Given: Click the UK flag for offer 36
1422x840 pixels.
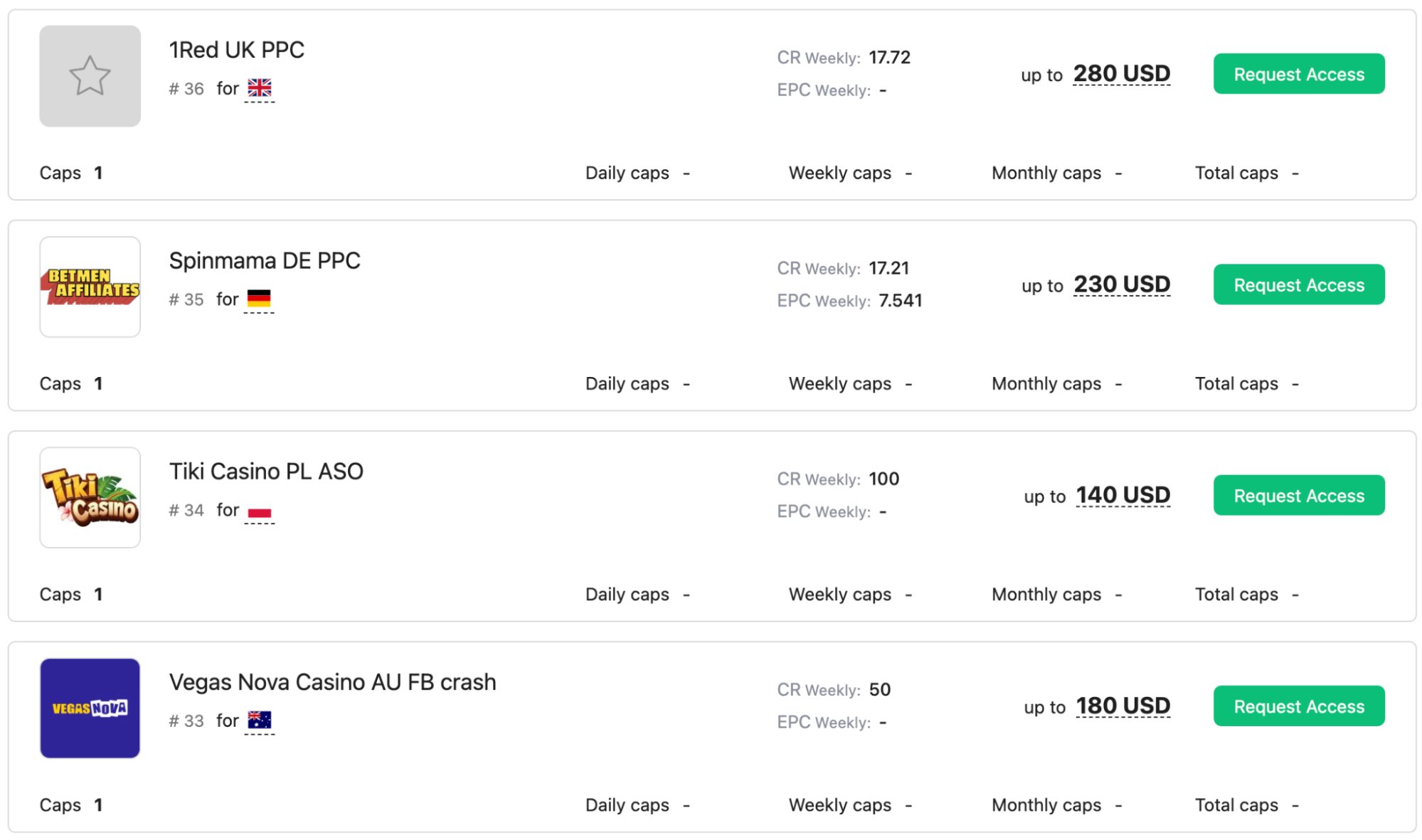Looking at the screenshot, I should (x=259, y=88).
